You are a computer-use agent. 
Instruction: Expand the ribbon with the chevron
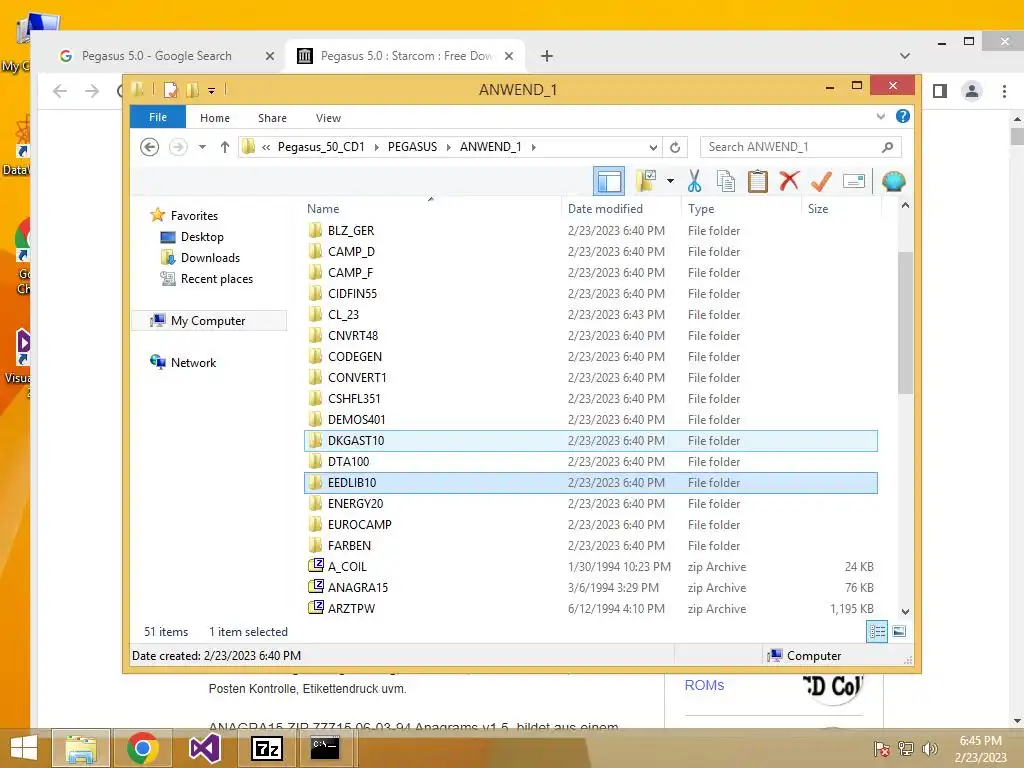(x=881, y=117)
